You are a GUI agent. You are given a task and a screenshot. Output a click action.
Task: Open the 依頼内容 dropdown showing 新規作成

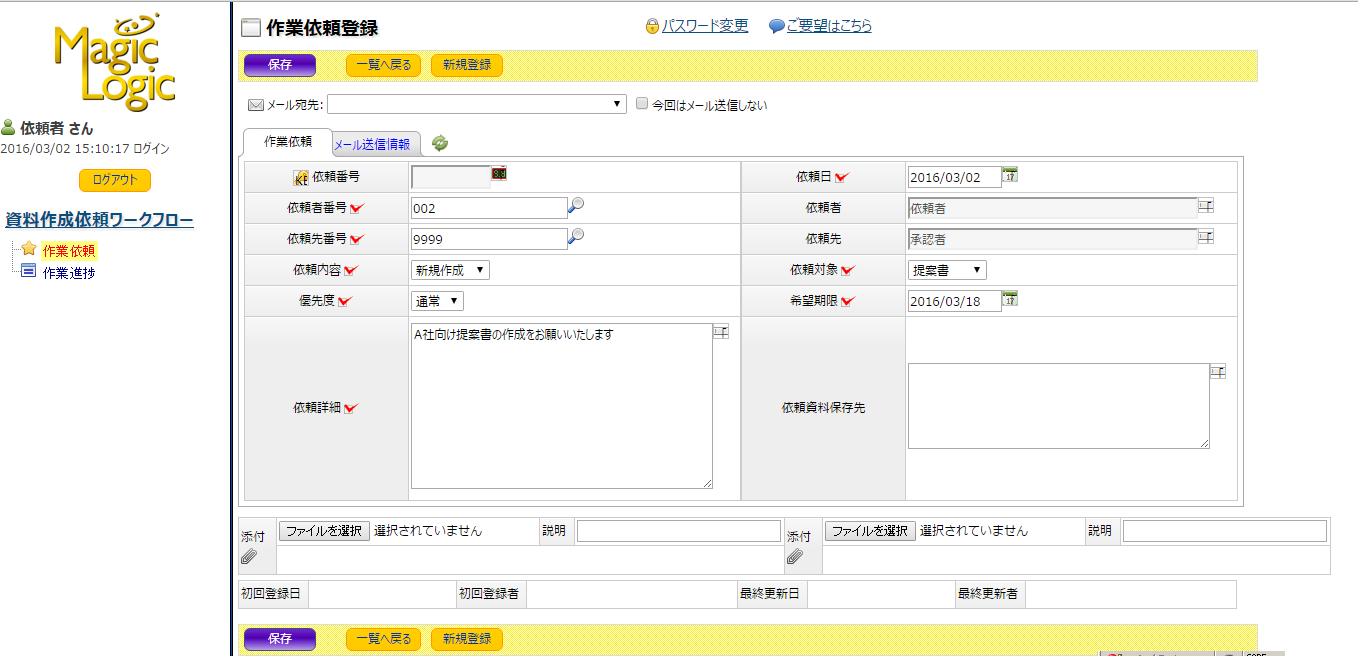tap(450, 270)
